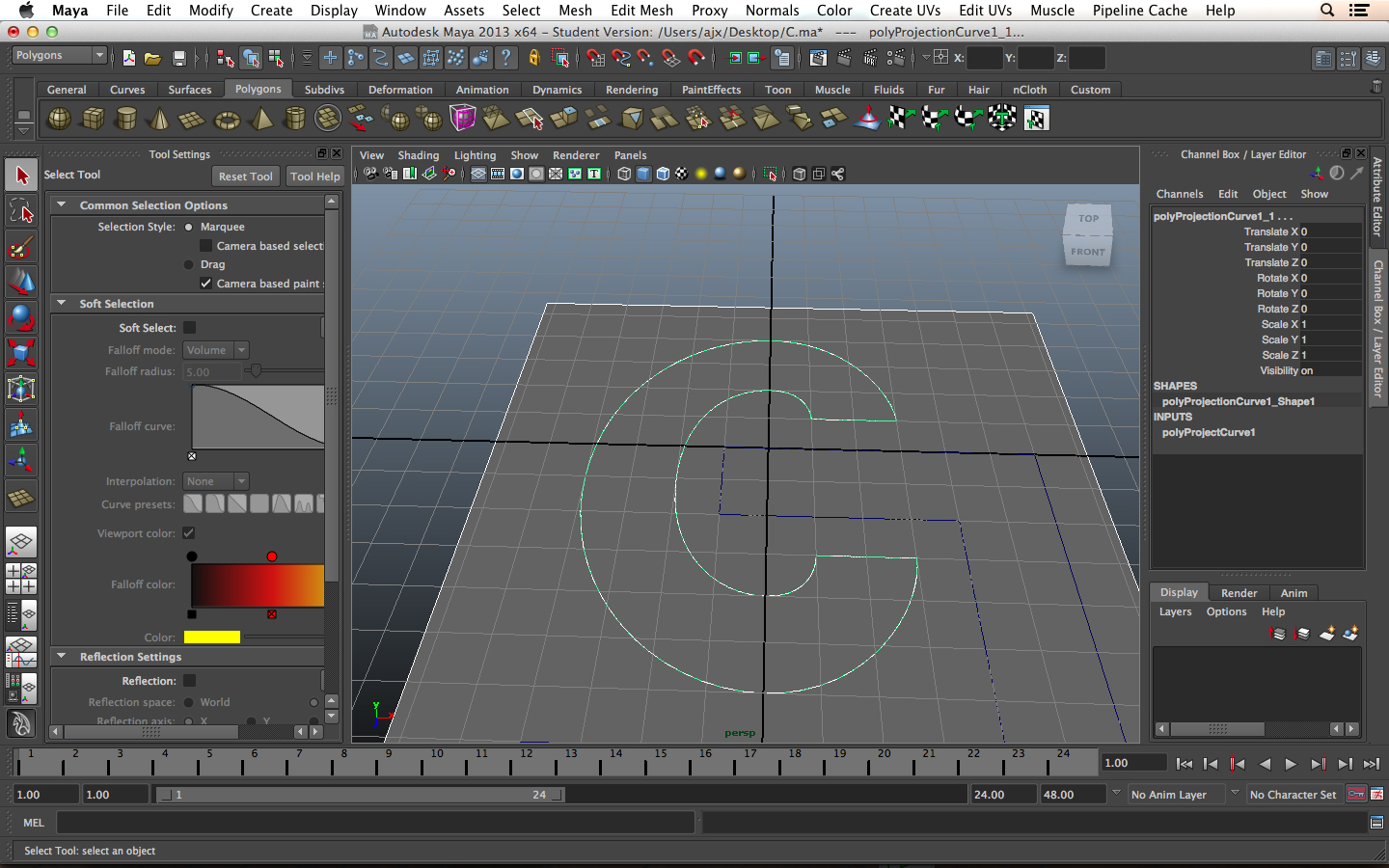Create a polygon cylinder from the shelf
The width and height of the screenshot is (1389, 868).
[126, 119]
